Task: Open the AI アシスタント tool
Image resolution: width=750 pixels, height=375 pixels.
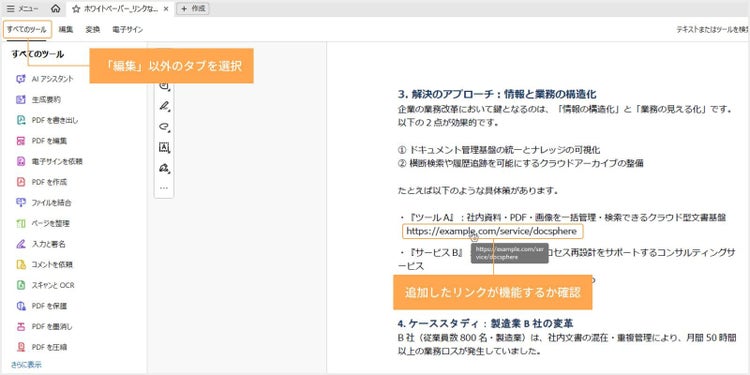Action: point(45,79)
